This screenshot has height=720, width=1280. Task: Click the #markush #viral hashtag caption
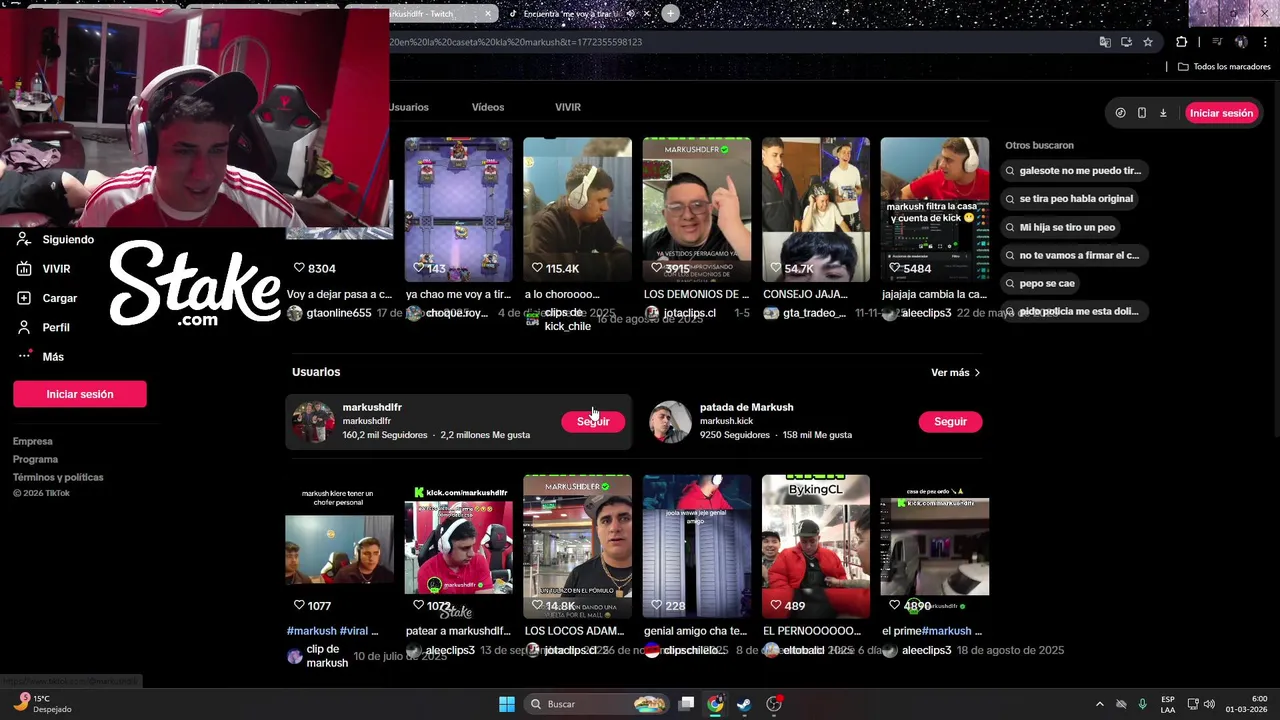click(x=333, y=631)
